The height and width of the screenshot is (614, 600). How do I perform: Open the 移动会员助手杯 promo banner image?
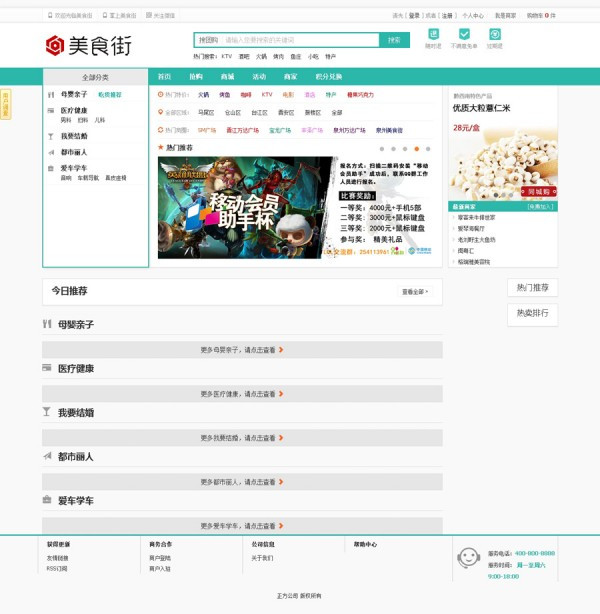pos(295,208)
